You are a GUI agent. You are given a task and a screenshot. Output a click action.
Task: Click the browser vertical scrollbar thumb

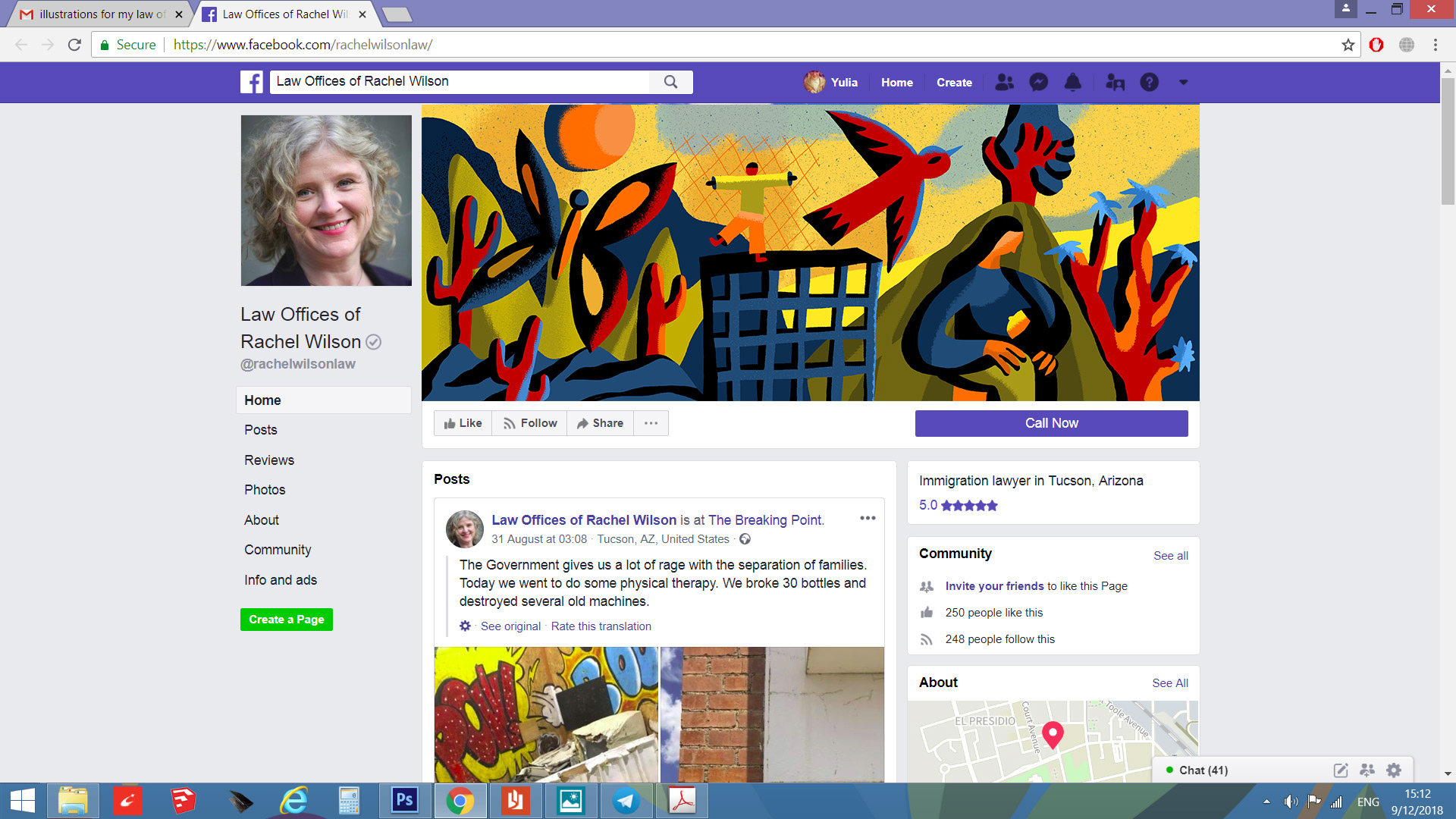pos(1448,140)
